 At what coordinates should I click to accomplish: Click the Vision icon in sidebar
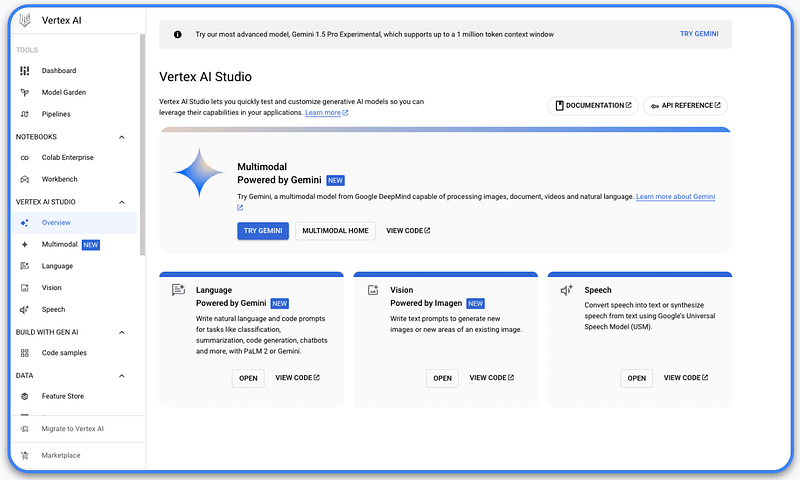pyautogui.click(x=24, y=288)
